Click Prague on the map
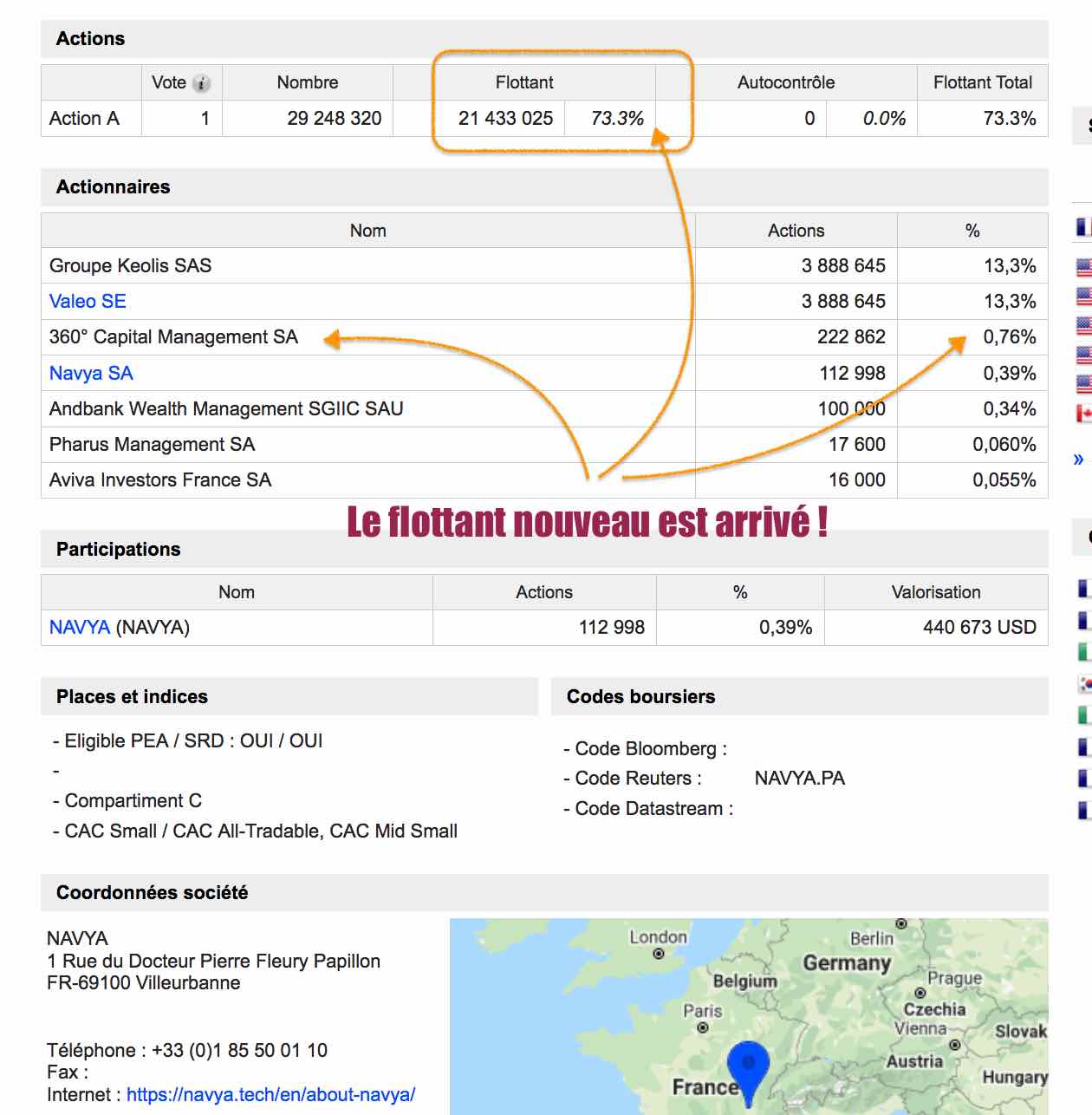Viewport: 1092px width, 1115px height. [955, 978]
